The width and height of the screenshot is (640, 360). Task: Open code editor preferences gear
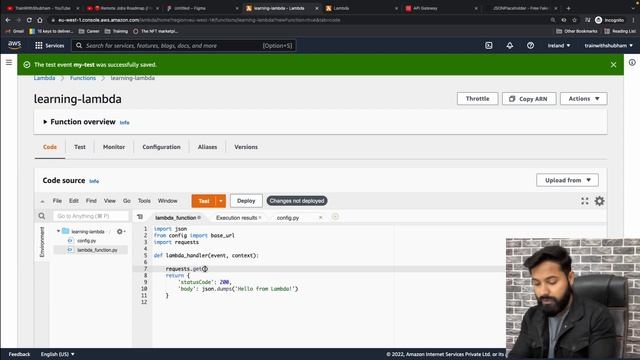(x=599, y=201)
